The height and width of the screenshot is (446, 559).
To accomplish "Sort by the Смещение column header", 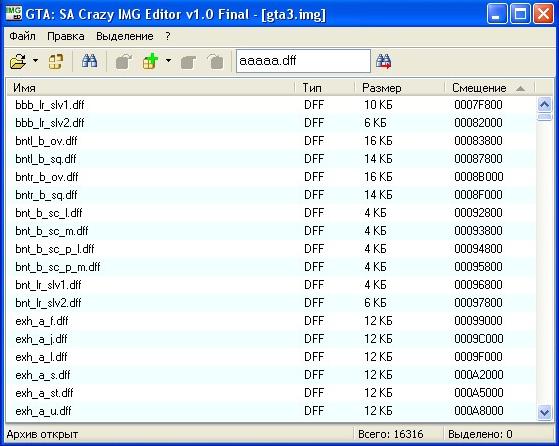I will [489, 88].
